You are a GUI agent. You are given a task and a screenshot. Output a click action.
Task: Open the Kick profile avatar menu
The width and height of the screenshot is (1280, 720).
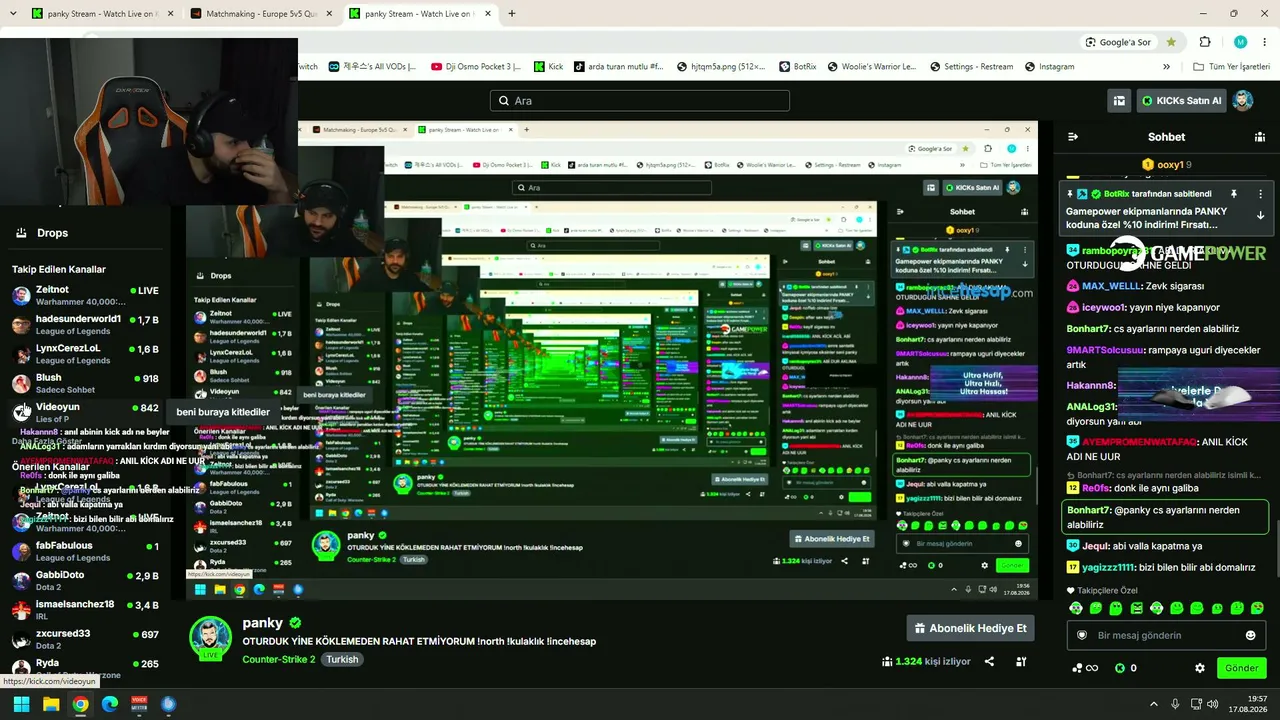click(1243, 100)
